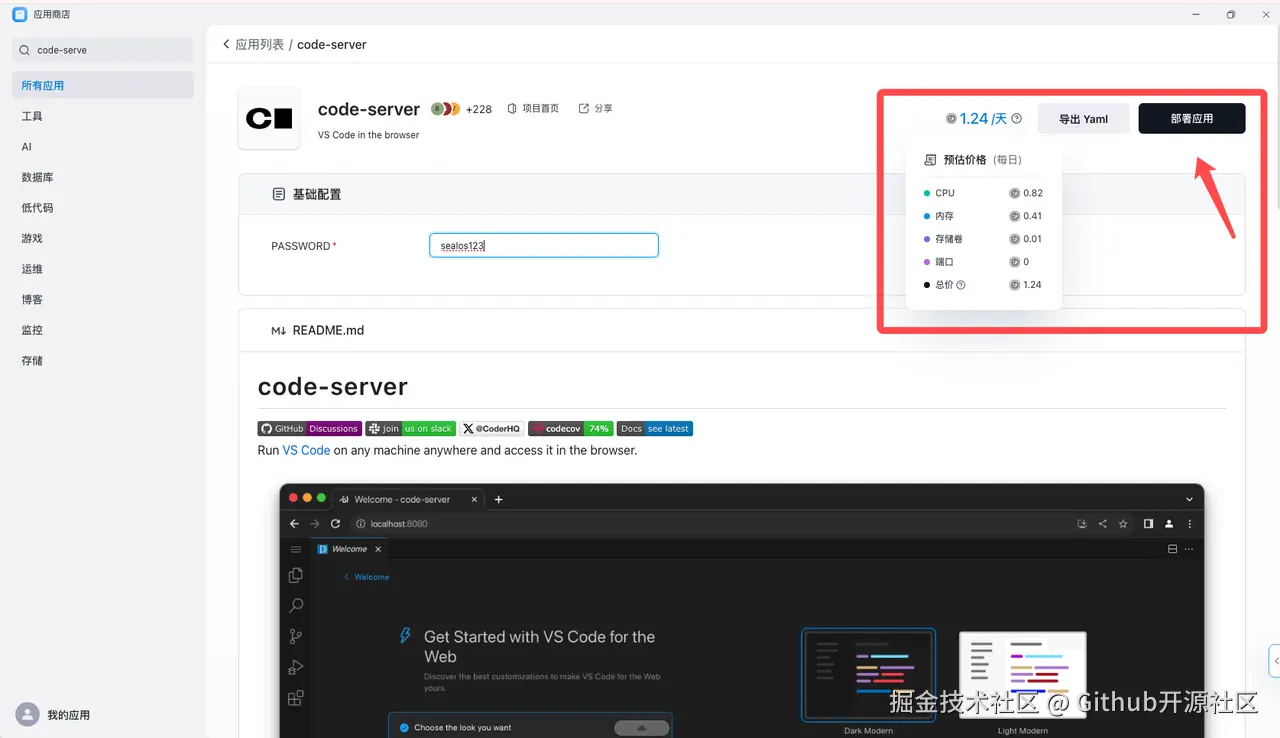The image size is (1280, 738).
Task: Click hamburger menu icon in README screenshot
Action: coord(295,549)
